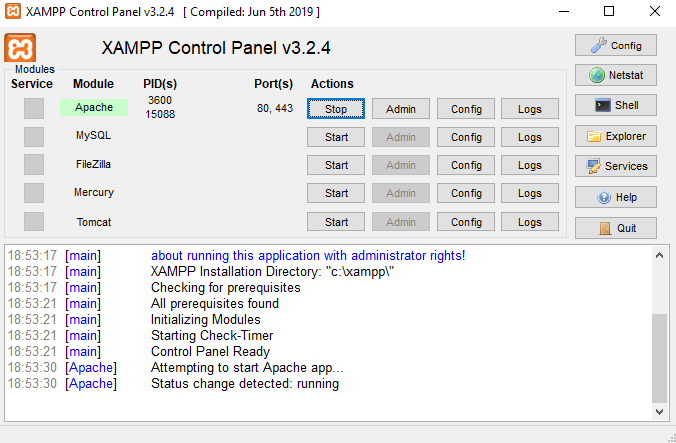Open FileZilla Logs menu
This screenshot has height=443, width=676.
tap(530, 165)
